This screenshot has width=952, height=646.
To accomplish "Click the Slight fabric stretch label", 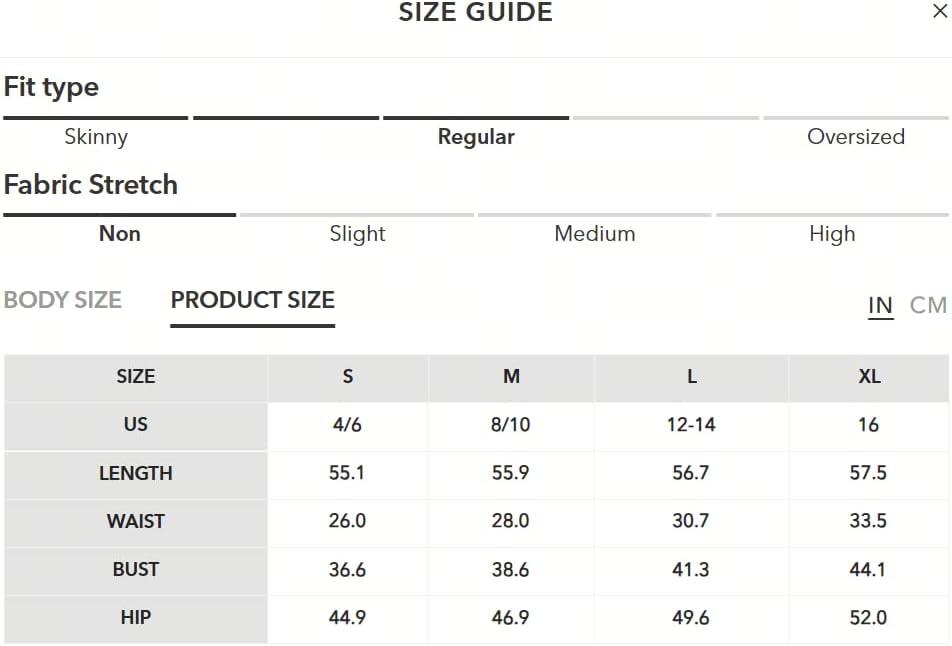I will click(357, 234).
